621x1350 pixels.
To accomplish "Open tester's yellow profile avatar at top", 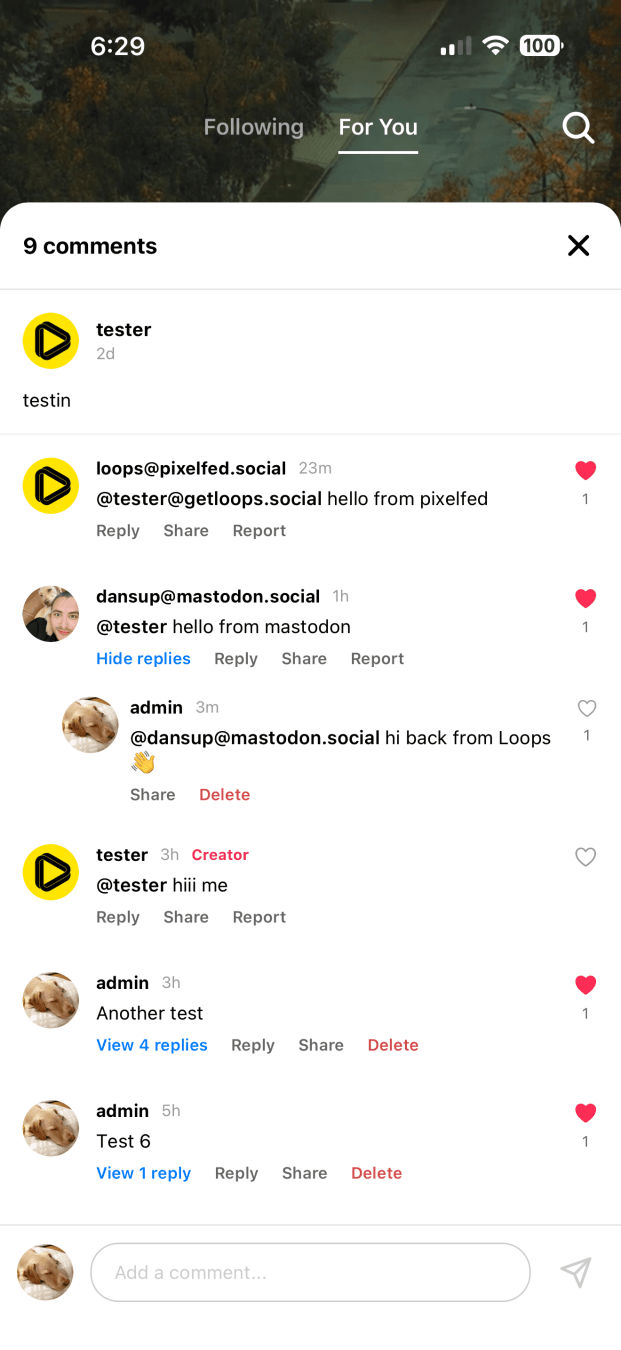I will (51, 341).
